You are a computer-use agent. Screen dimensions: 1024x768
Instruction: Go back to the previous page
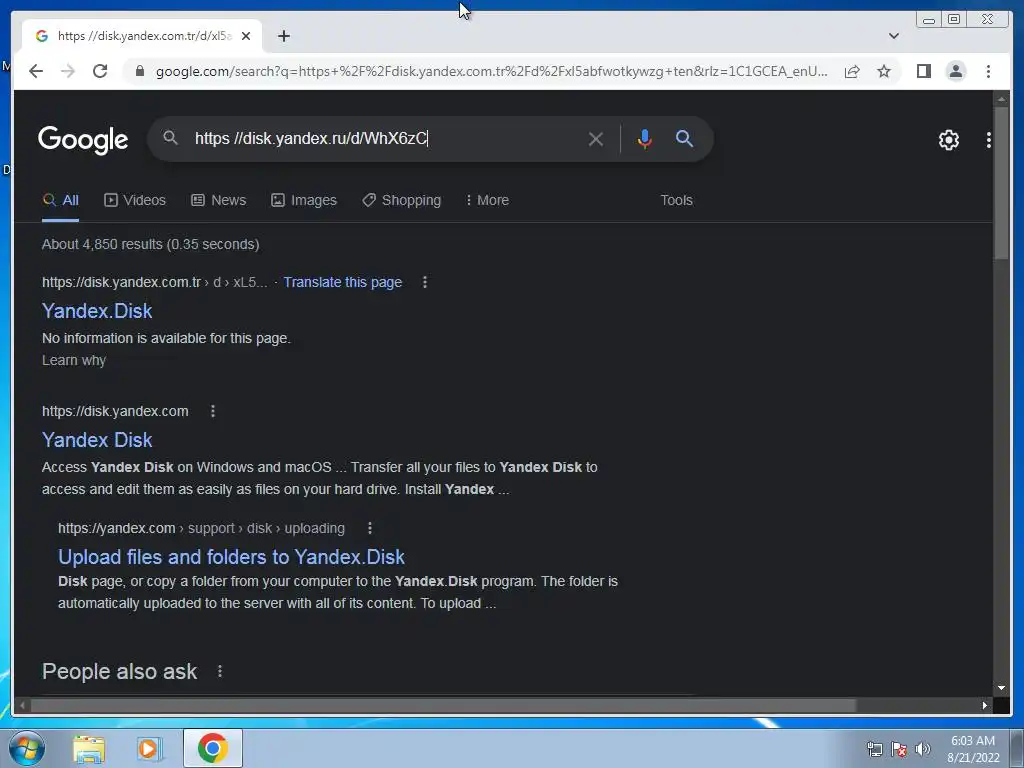coord(36,71)
